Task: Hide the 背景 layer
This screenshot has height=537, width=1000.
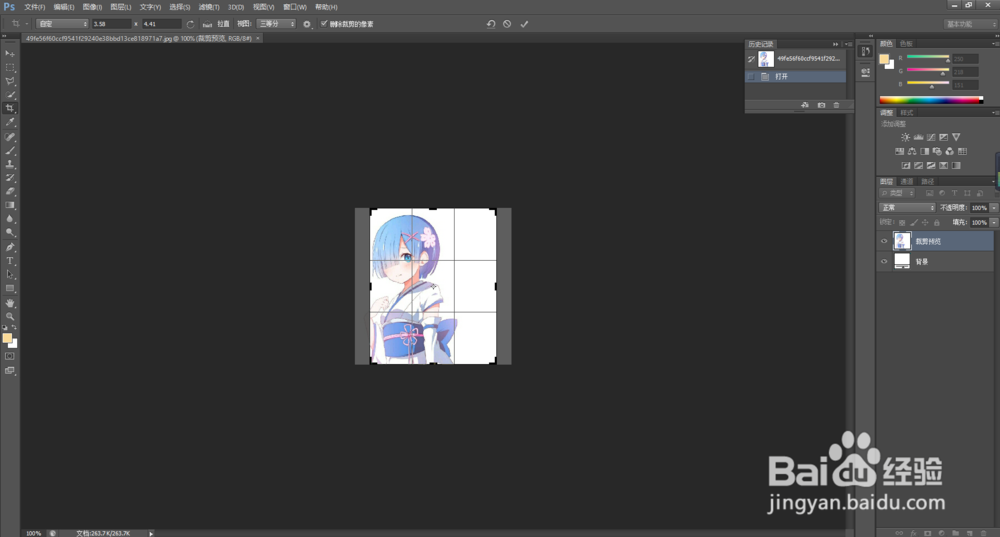Action: tap(884, 261)
